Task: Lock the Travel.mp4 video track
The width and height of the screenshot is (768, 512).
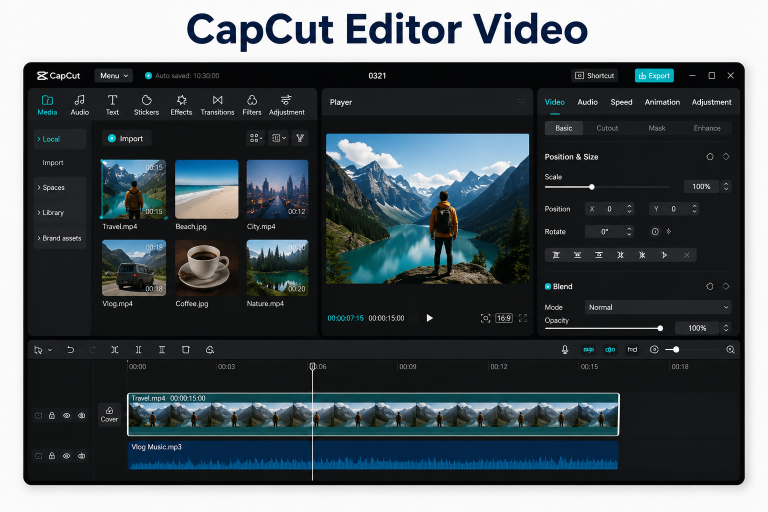Action: (x=51, y=415)
